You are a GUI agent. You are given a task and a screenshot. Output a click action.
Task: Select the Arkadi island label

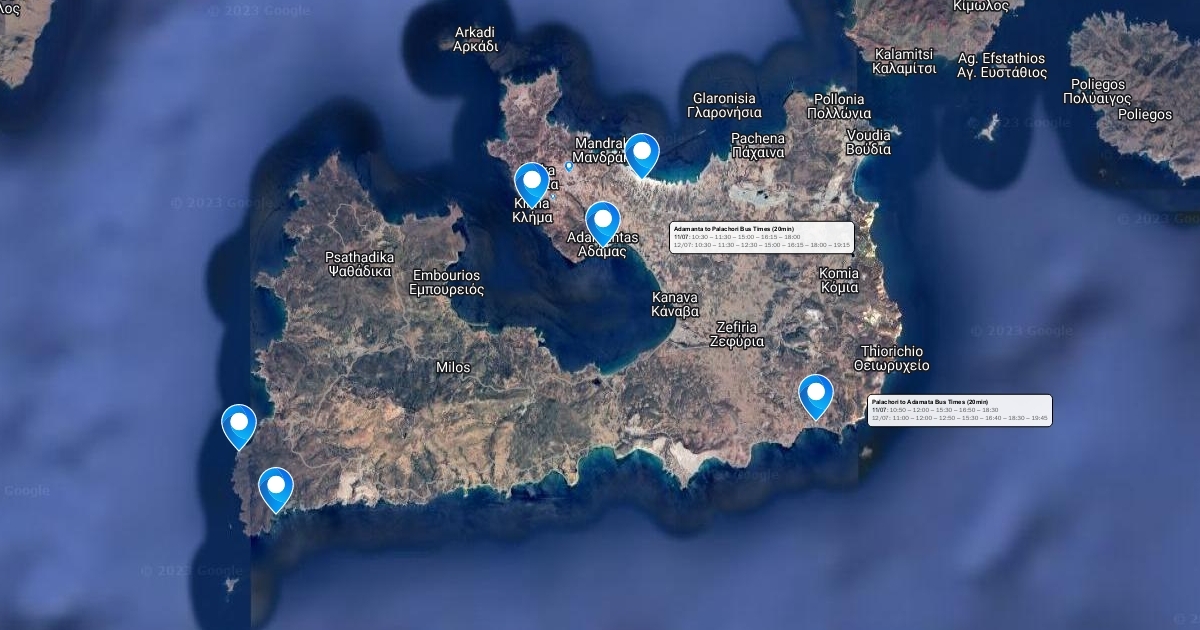(475, 39)
